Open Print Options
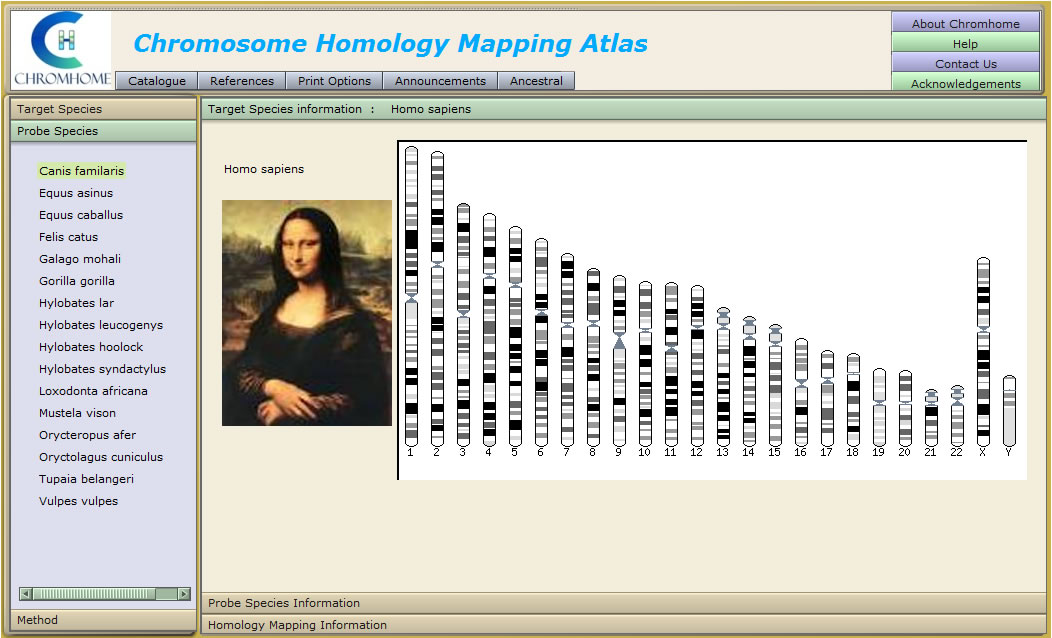This screenshot has width=1052, height=638. [x=334, y=81]
